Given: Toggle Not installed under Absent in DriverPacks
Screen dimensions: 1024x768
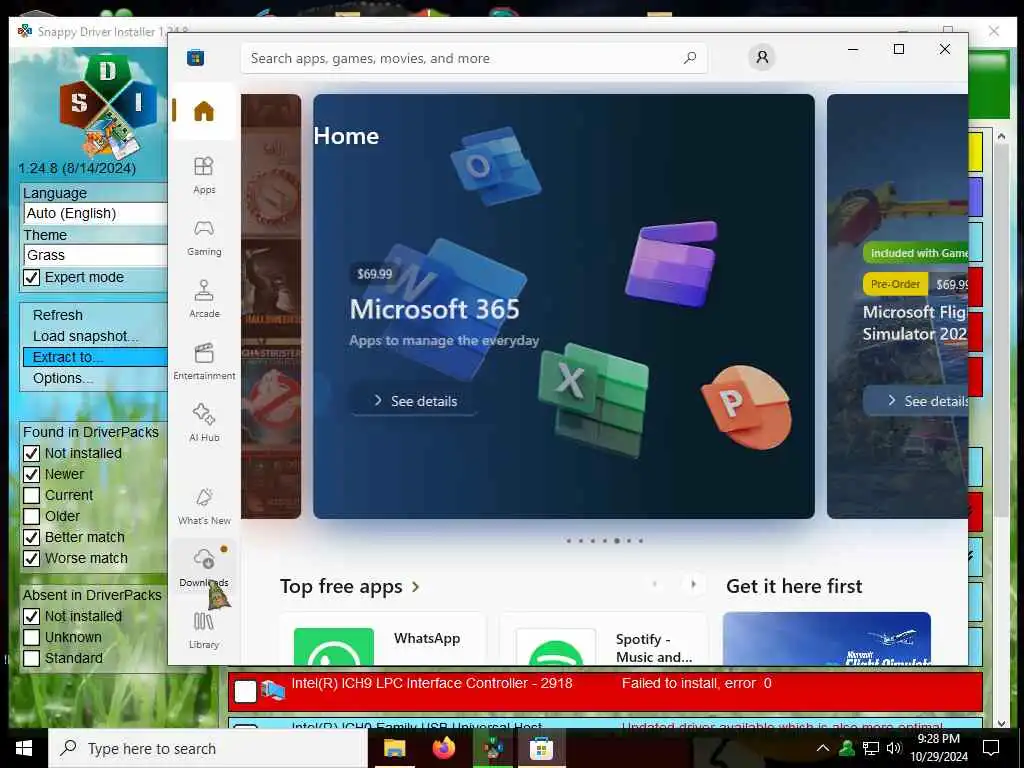Looking at the screenshot, I should pyautogui.click(x=31, y=616).
